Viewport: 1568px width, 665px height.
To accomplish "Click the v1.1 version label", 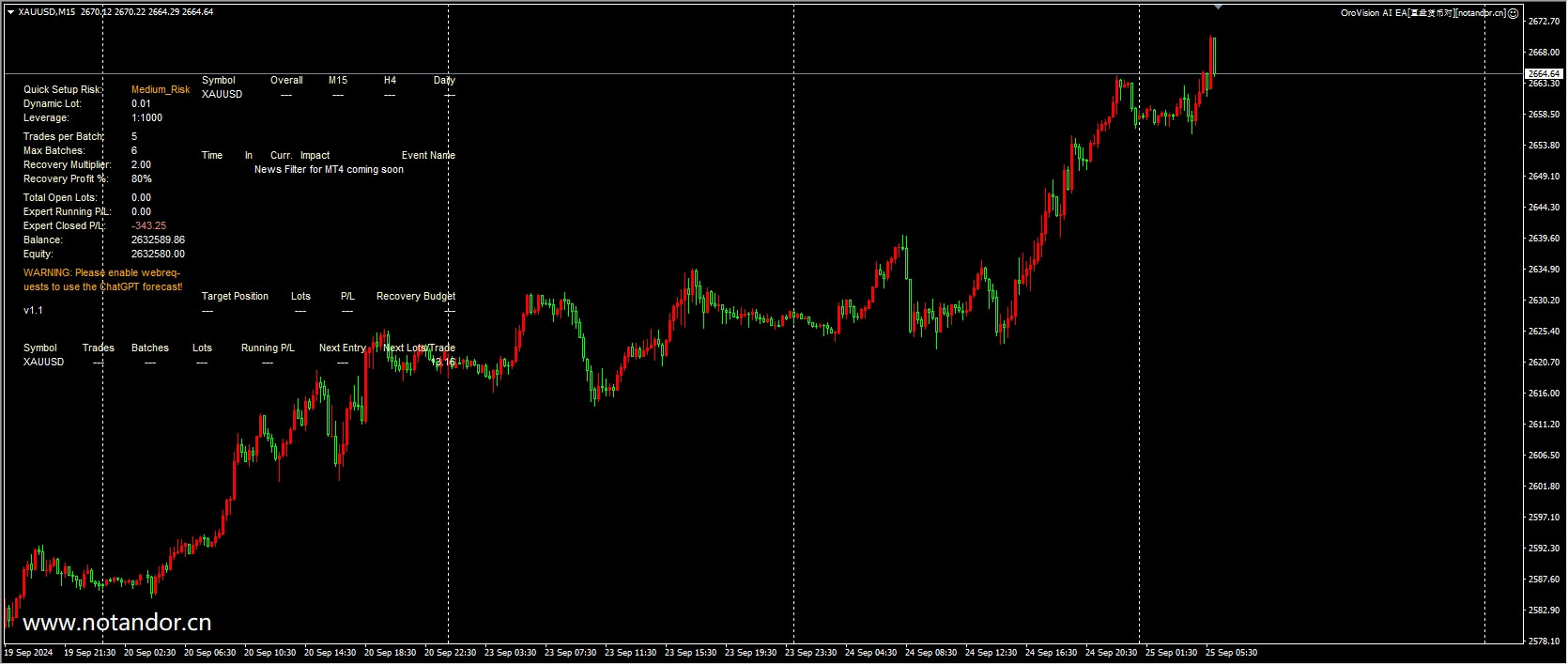I will [33, 311].
